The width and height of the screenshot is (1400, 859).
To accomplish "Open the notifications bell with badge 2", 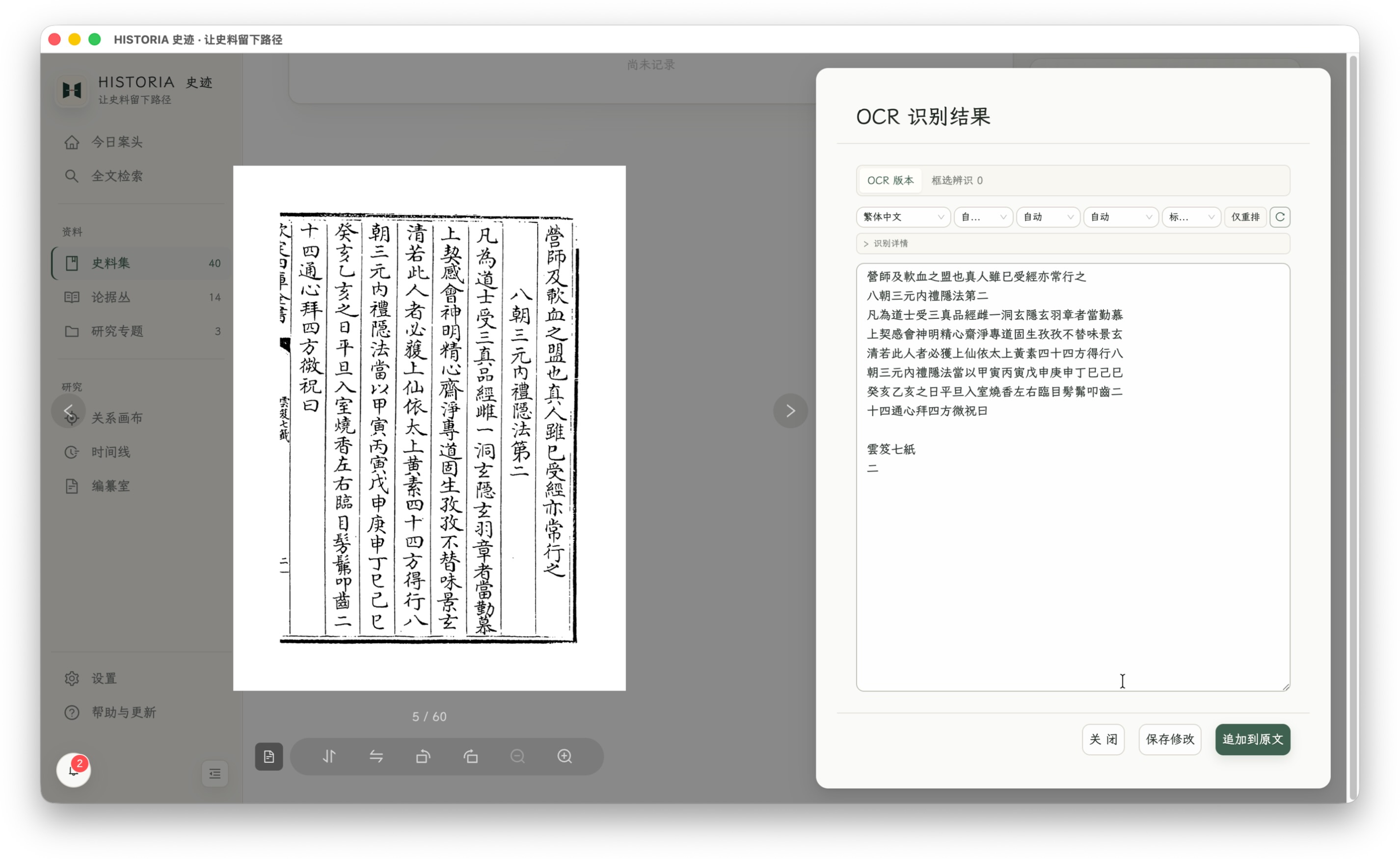I will click(x=74, y=770).
